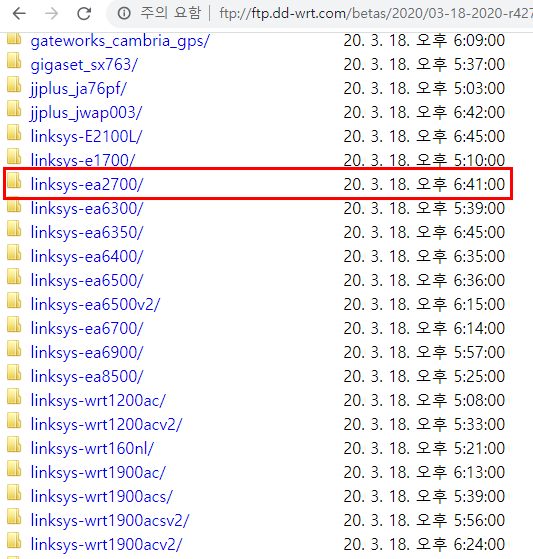The height and width of the screenshot is (559, 533).
Task: Click the folder icon beside linksys-ea6500v2
Action: click(14, 300)
